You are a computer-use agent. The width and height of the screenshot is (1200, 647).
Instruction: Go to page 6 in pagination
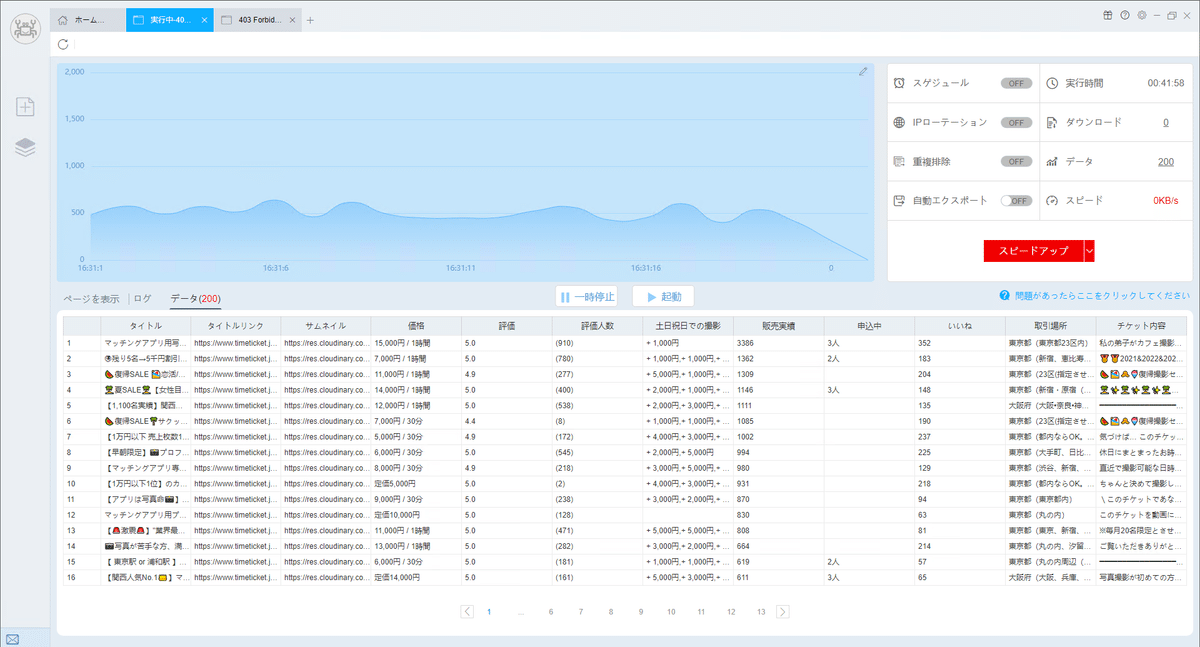pyautogui.click(x=551, y=611)
